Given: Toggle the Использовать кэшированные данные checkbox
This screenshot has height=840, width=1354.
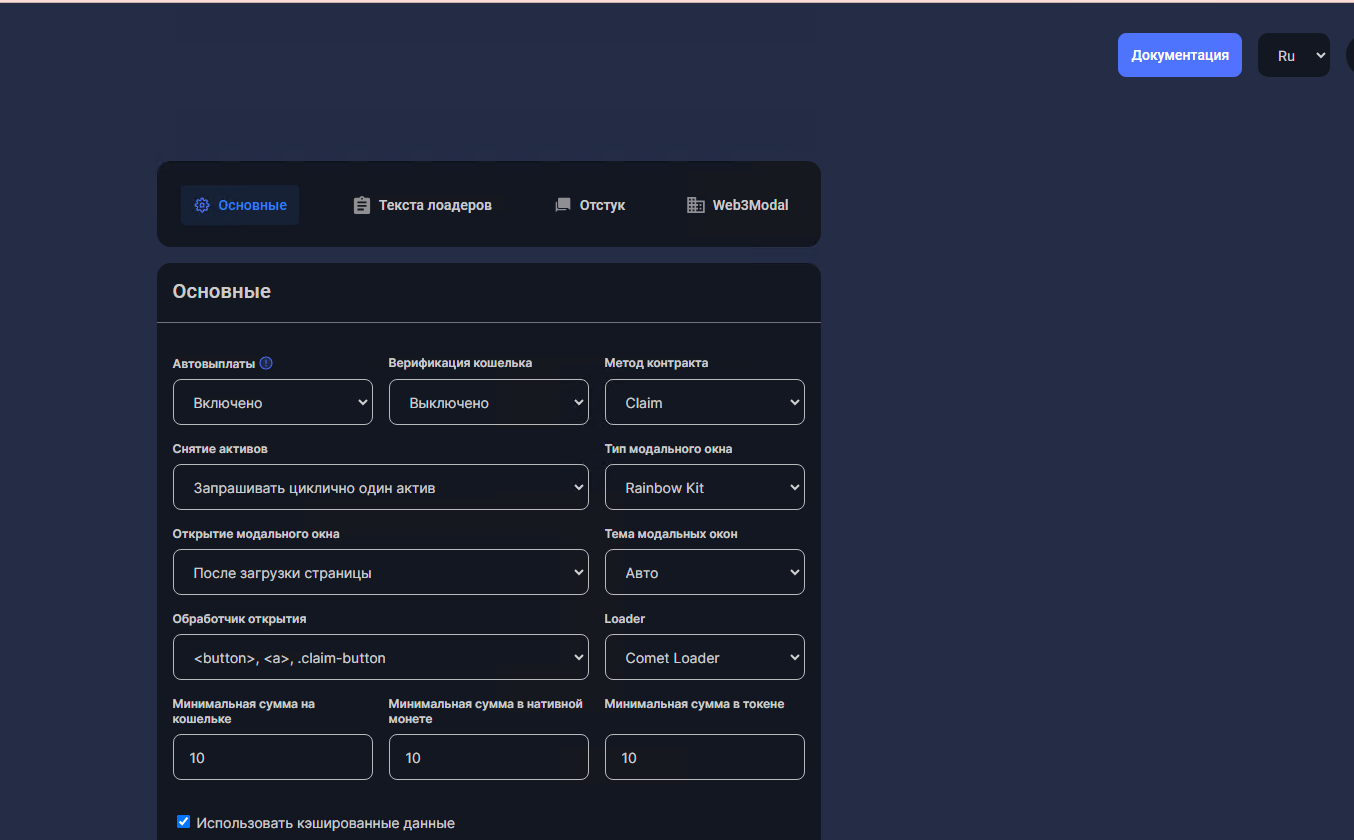Looking at the screenshot, I should (184, 822).
